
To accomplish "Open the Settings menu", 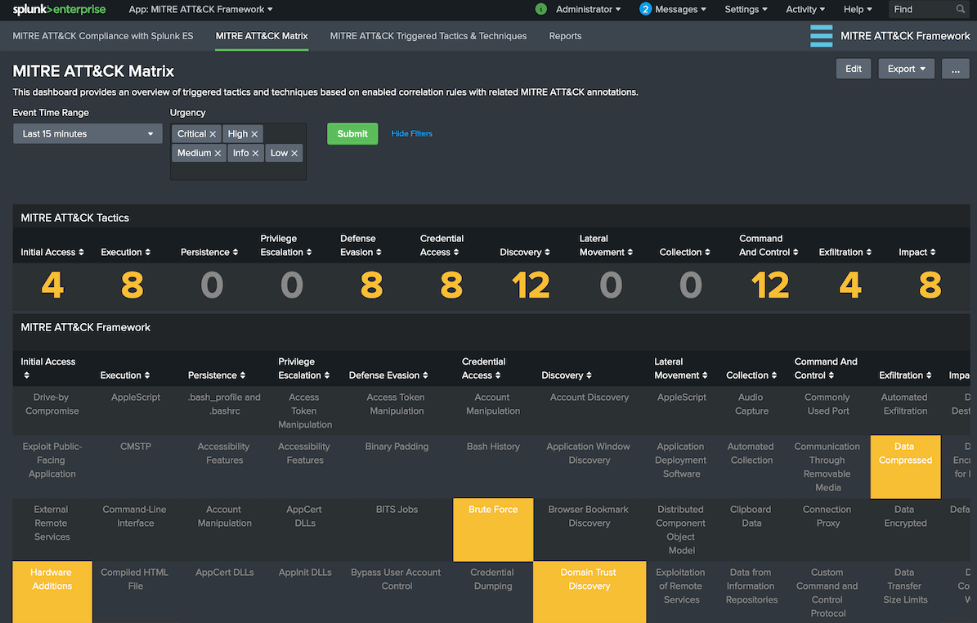I will pos(746,10).
